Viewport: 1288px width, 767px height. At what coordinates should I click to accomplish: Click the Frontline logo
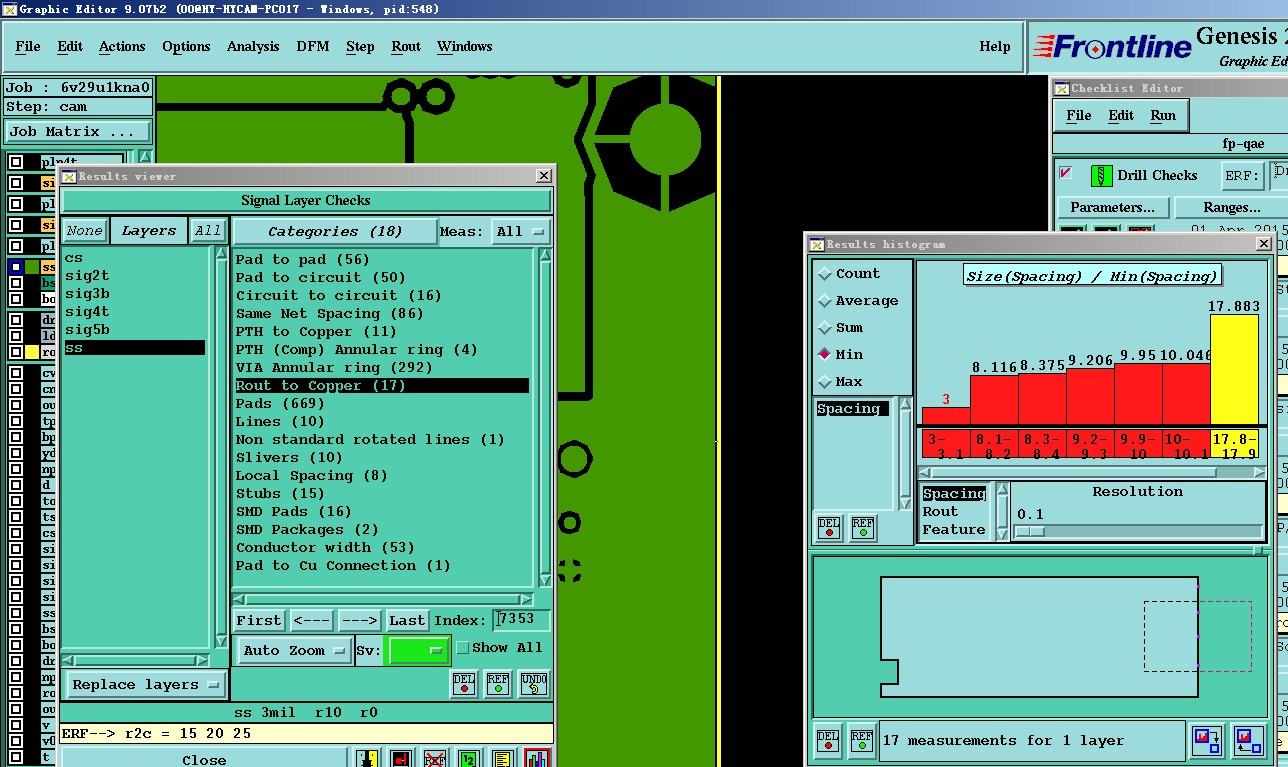point(1112,46)
